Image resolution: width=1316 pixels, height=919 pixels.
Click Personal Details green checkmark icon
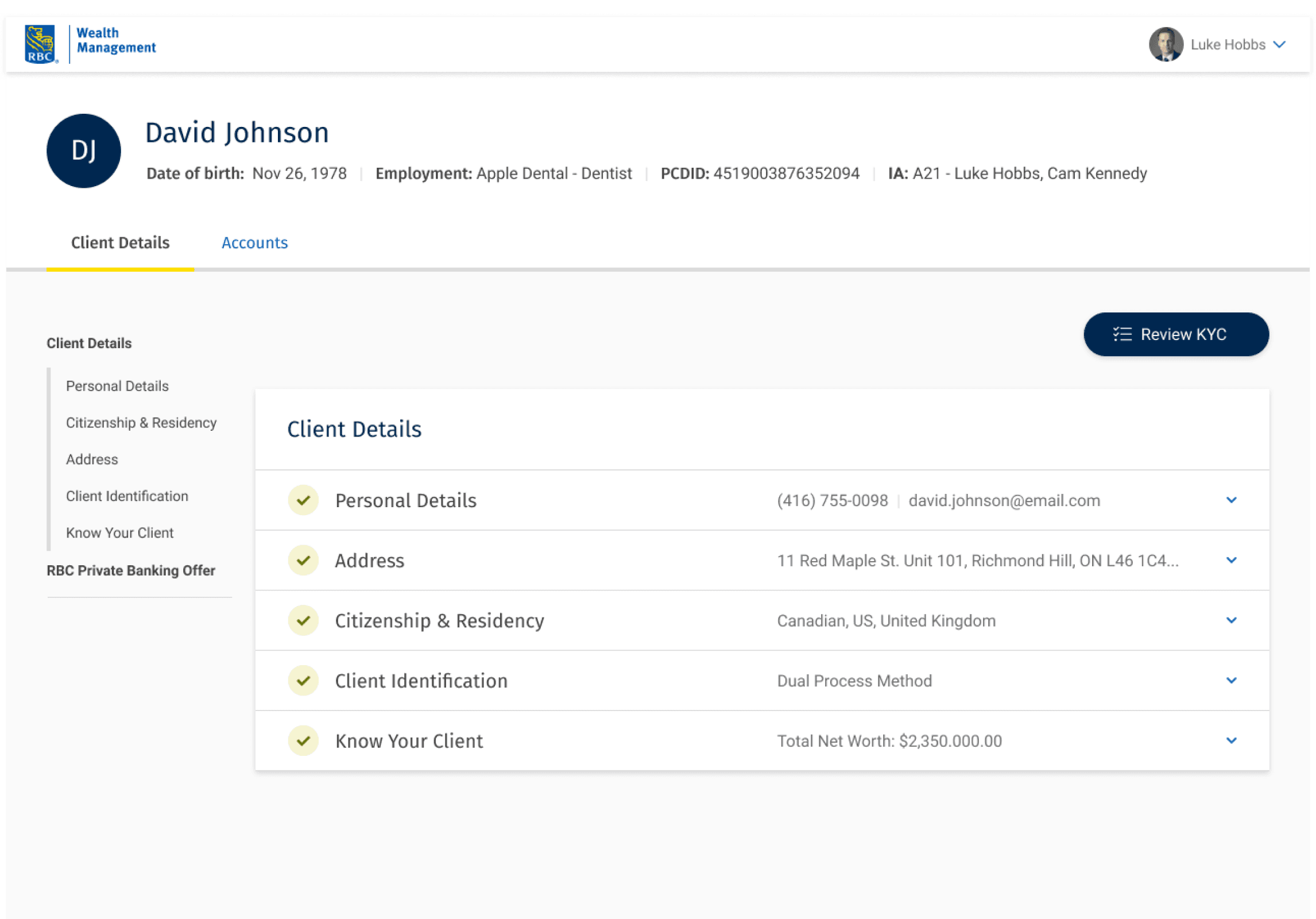303,500
